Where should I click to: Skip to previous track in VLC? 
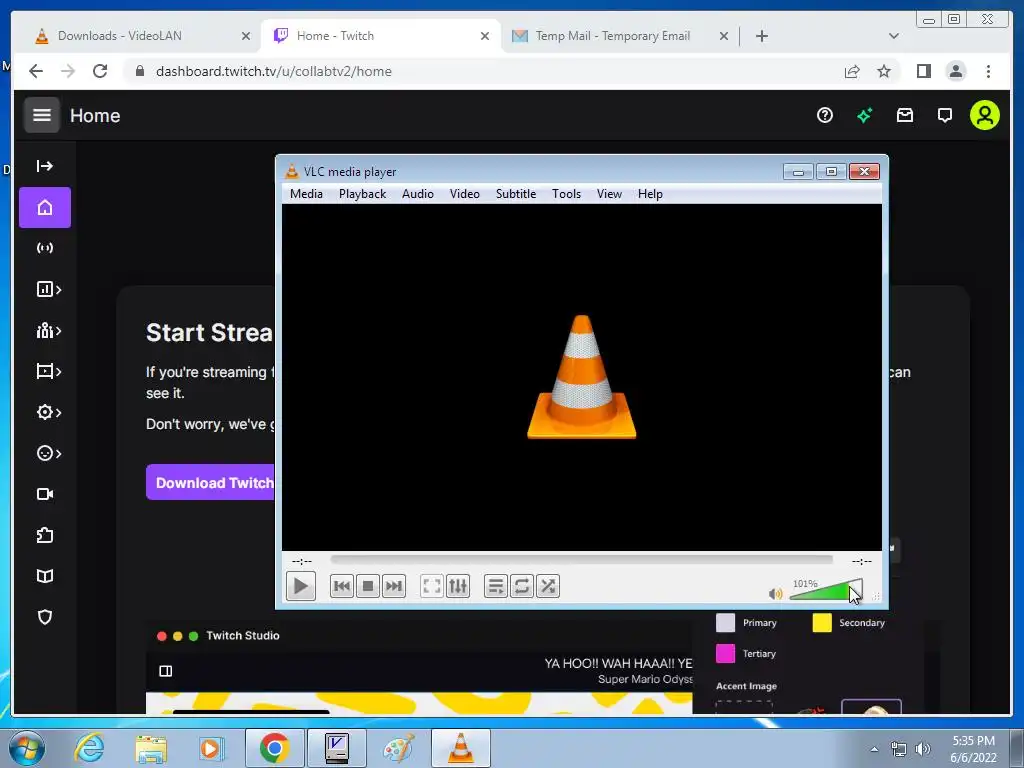coord(342,586)
